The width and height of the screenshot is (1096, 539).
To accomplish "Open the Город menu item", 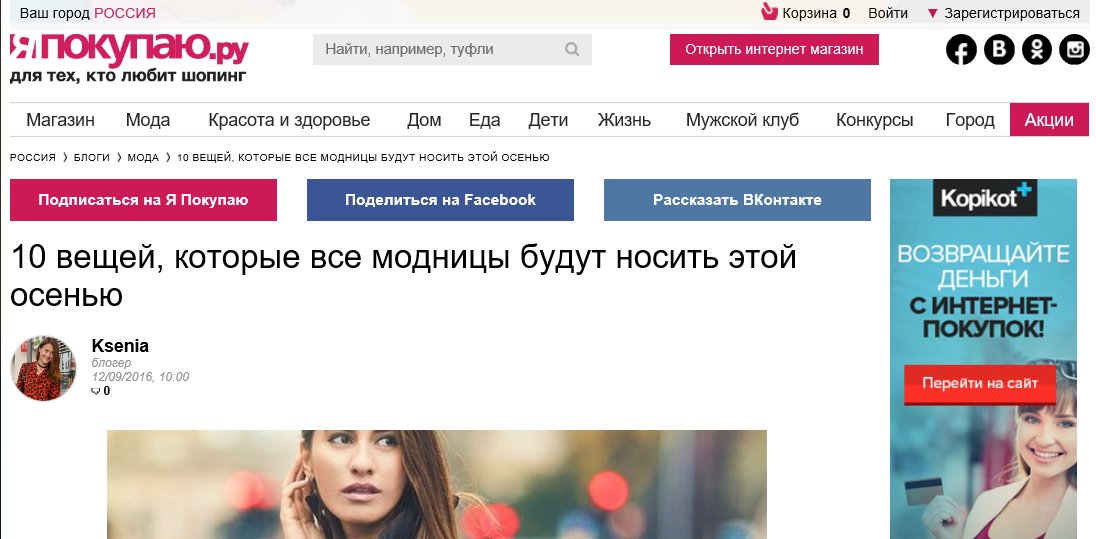I will click(970, 120).
